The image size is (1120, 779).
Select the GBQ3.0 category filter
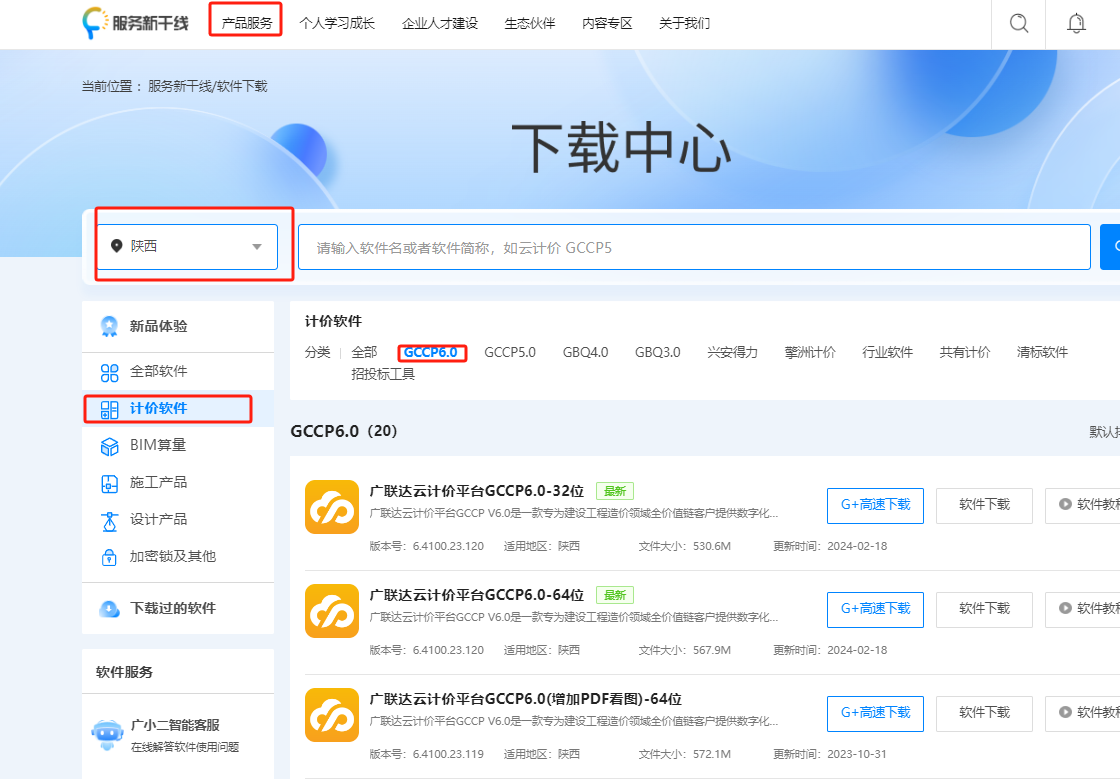[x=657, y=352]
